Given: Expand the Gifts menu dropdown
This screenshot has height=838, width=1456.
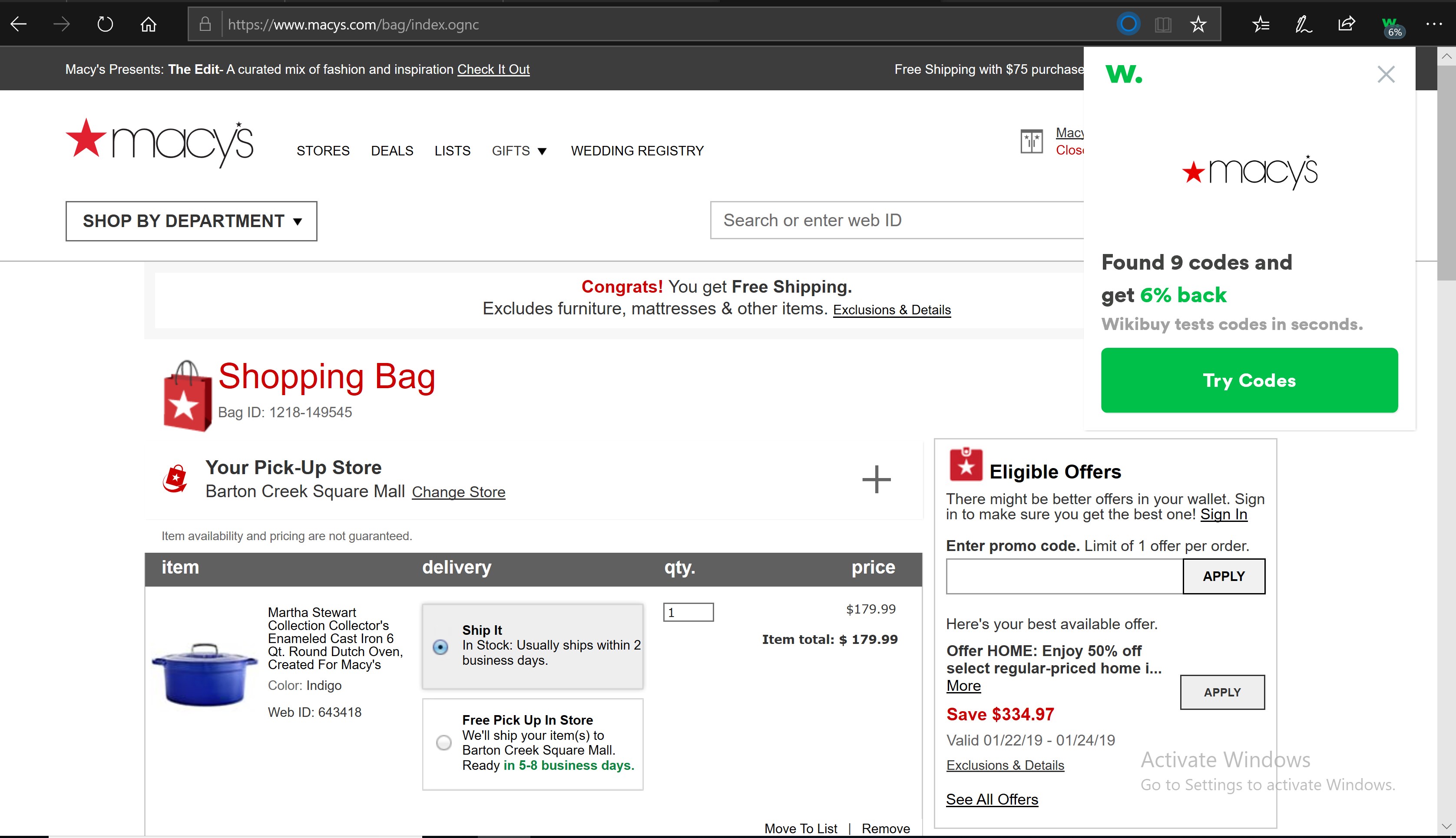Looking at the screenshot, I should [520, 151].
